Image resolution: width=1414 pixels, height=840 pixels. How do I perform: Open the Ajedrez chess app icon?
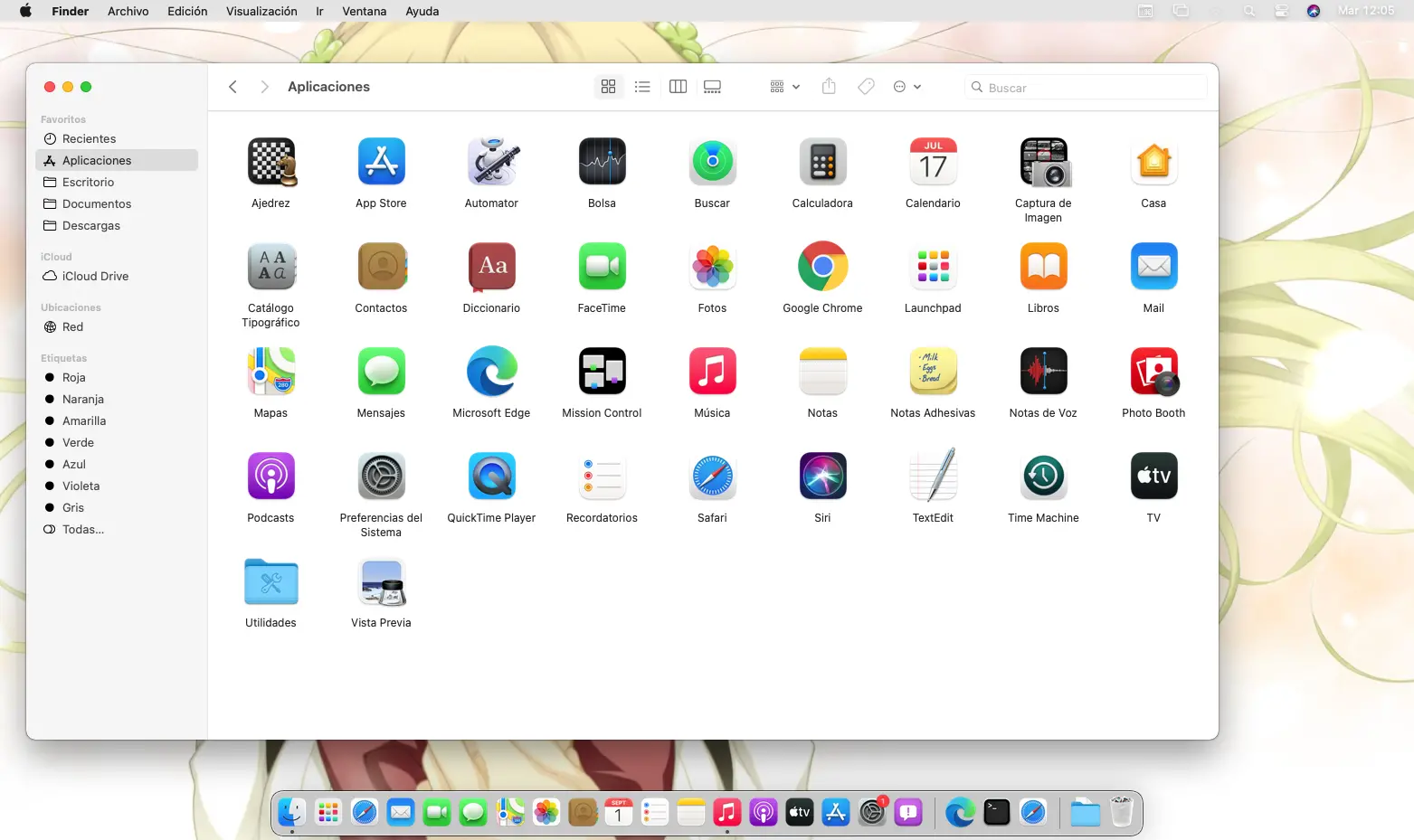click(271, 162)
